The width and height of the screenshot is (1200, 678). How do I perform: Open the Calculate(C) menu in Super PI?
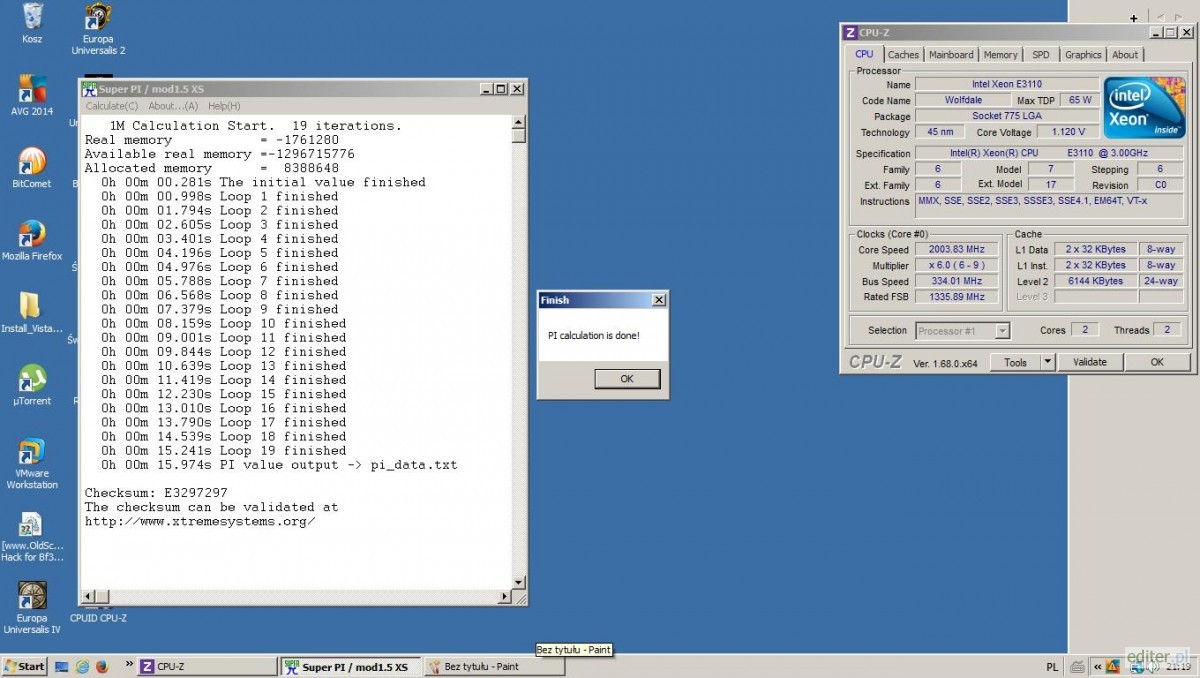112,106
